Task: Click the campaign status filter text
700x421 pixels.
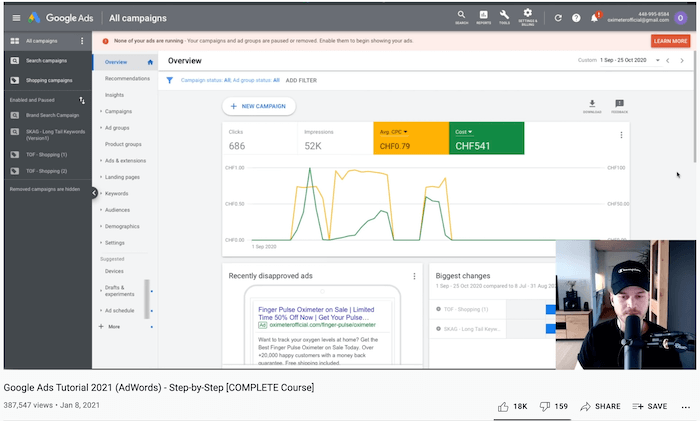Action: click(x=230, y=81)
